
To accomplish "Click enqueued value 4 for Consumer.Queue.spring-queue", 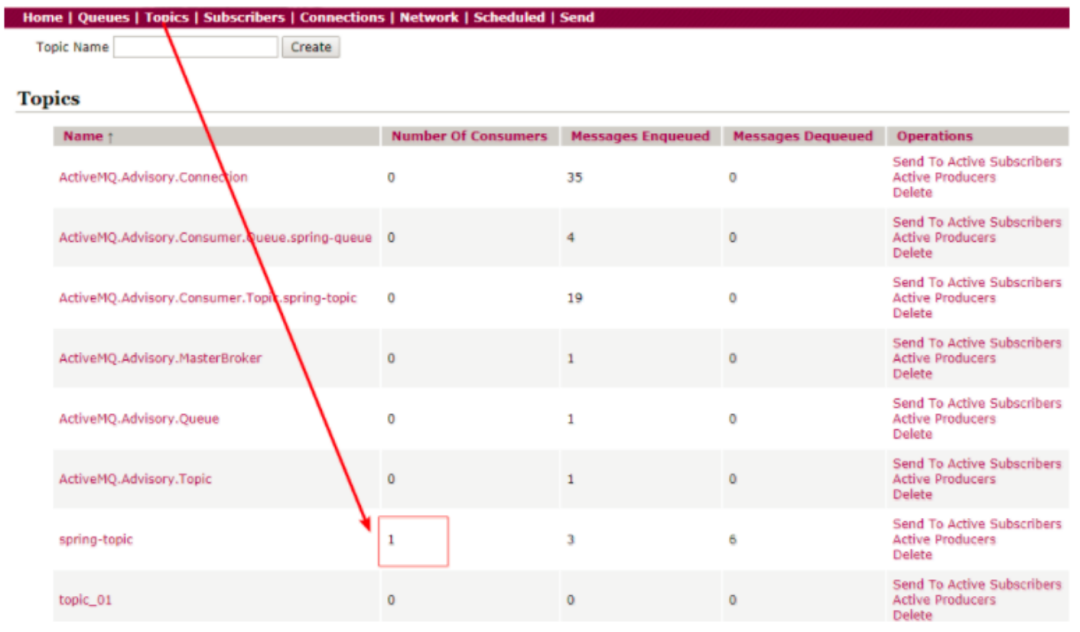I will pyautogui.click(x=570, y=238).
